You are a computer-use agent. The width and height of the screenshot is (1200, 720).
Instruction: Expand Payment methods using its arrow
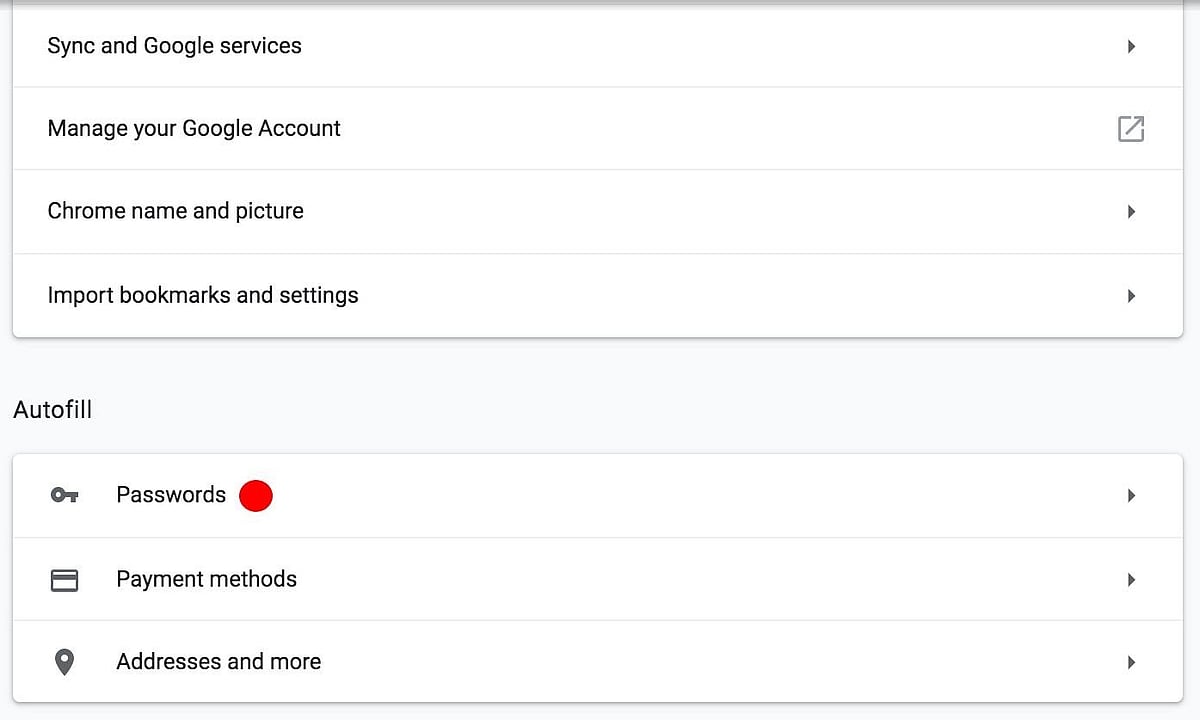[1131, 579]
